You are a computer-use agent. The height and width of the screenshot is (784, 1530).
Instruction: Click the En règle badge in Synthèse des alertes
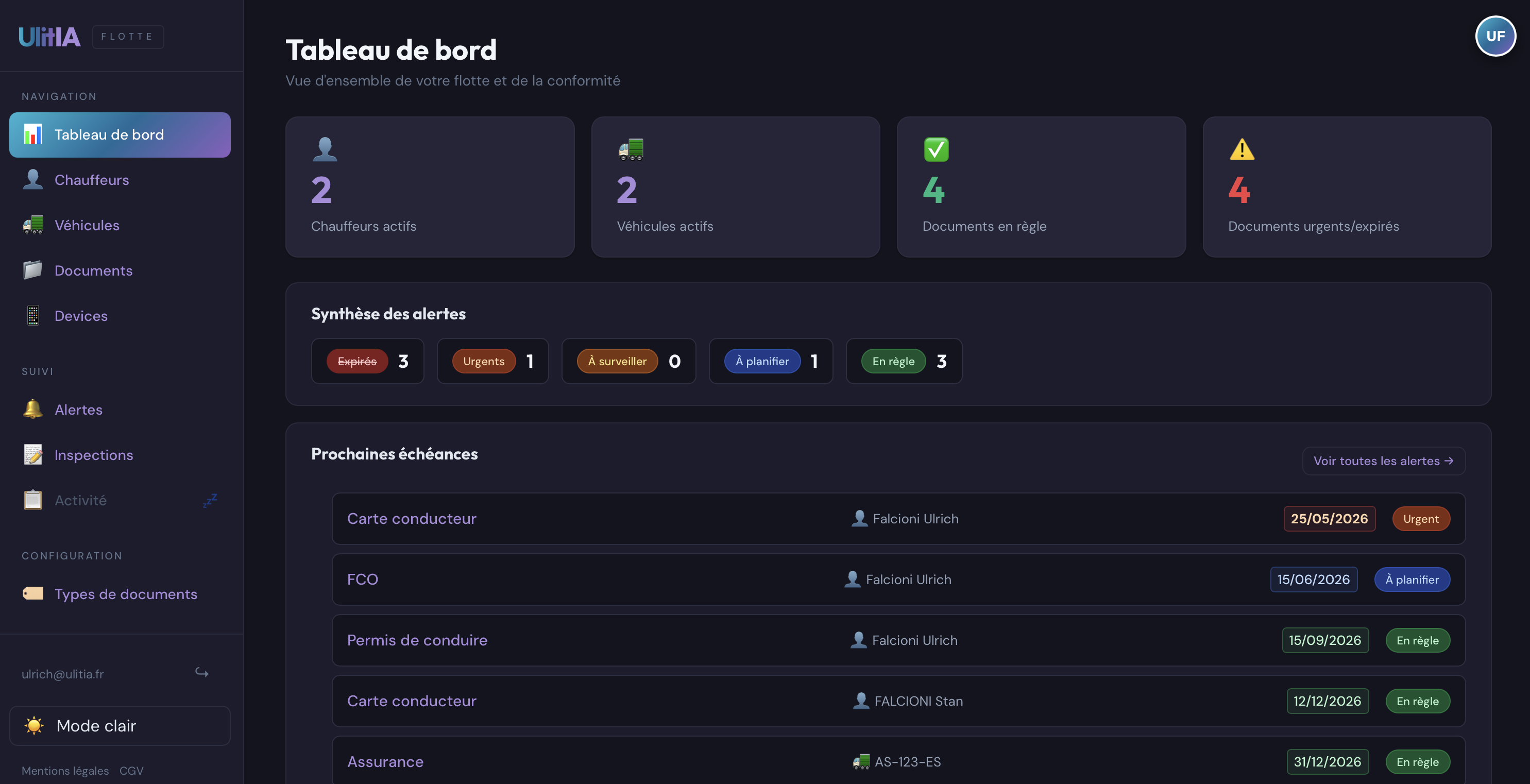893,361
